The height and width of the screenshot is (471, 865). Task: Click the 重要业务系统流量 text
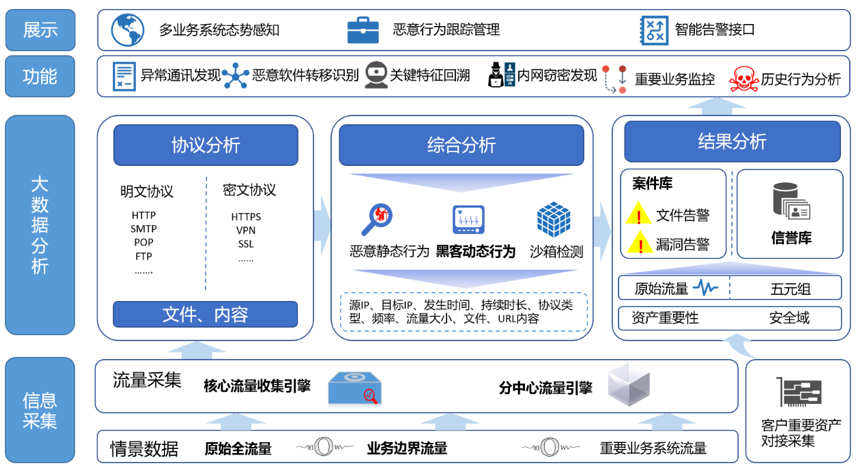coord(653,448)
